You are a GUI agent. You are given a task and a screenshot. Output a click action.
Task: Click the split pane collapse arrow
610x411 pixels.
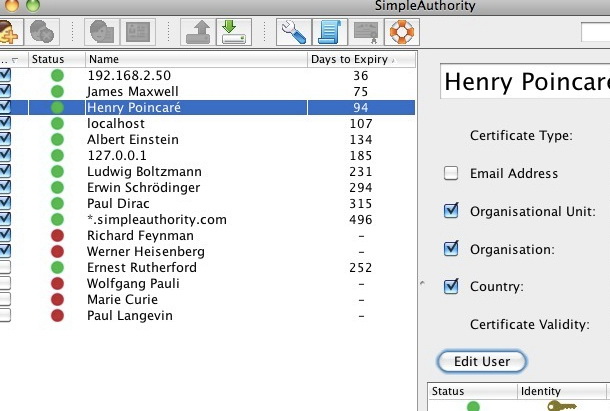[422, 283]
